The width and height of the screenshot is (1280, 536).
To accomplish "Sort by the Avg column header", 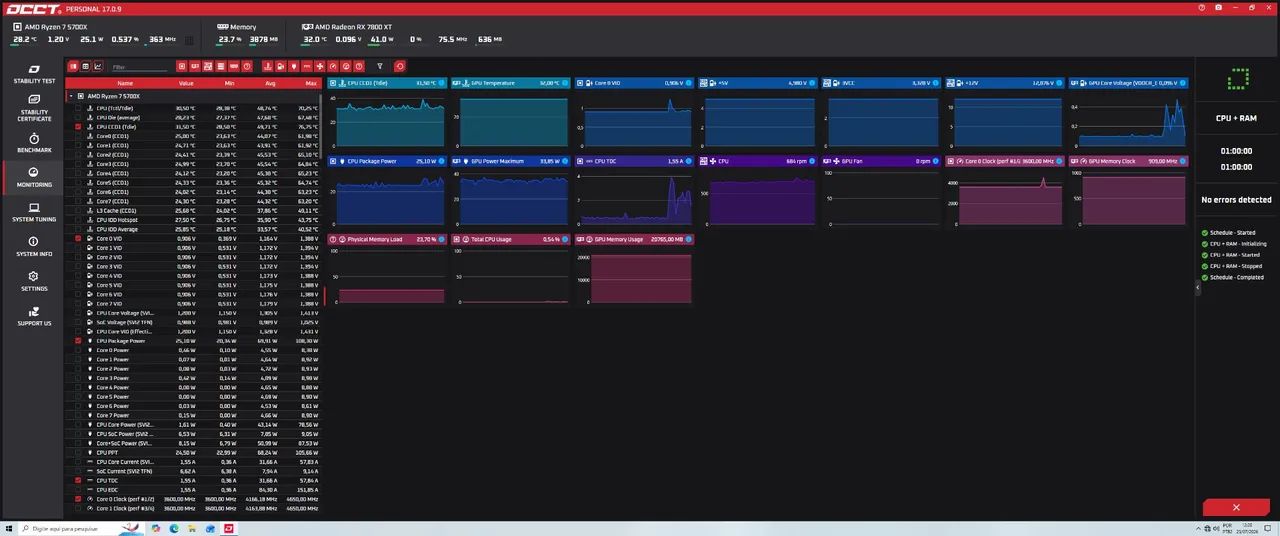I will tap(270, 83).
